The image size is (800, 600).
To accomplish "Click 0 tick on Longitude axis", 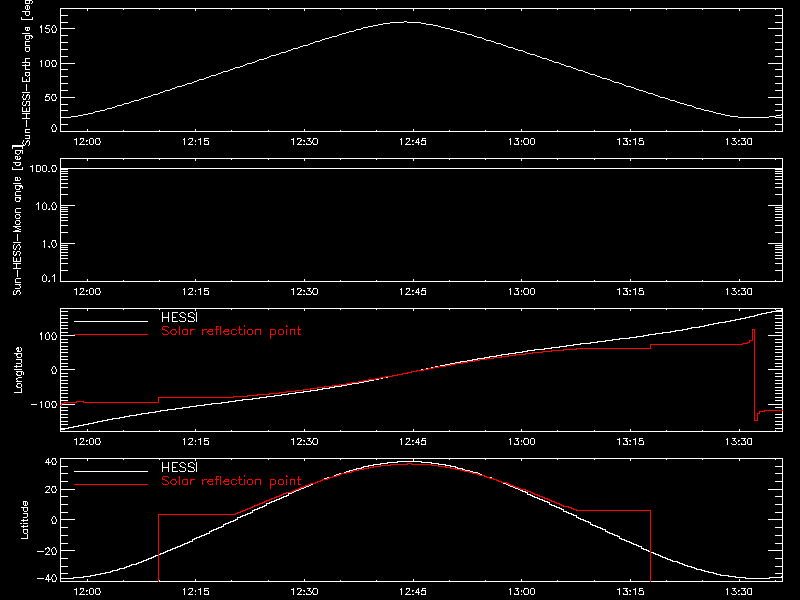I will pos(54,370).
